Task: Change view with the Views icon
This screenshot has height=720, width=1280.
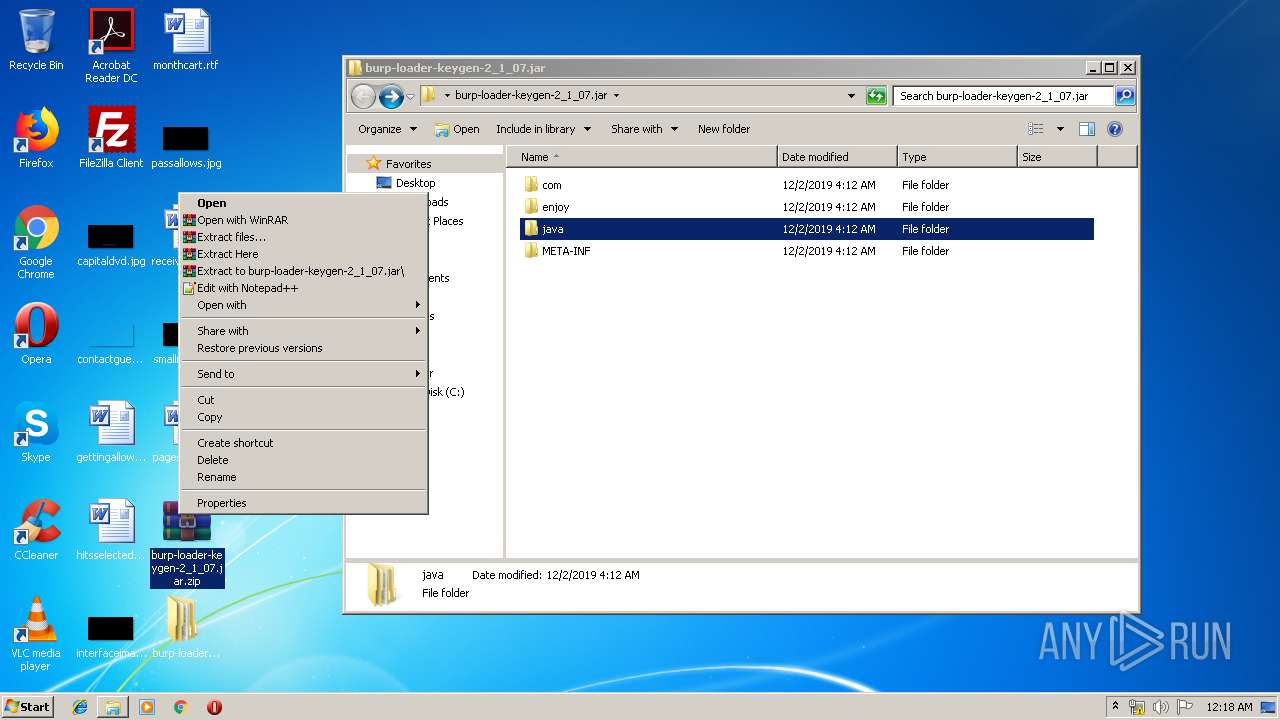Action: pyautogui.click(x=1036, y=129)
